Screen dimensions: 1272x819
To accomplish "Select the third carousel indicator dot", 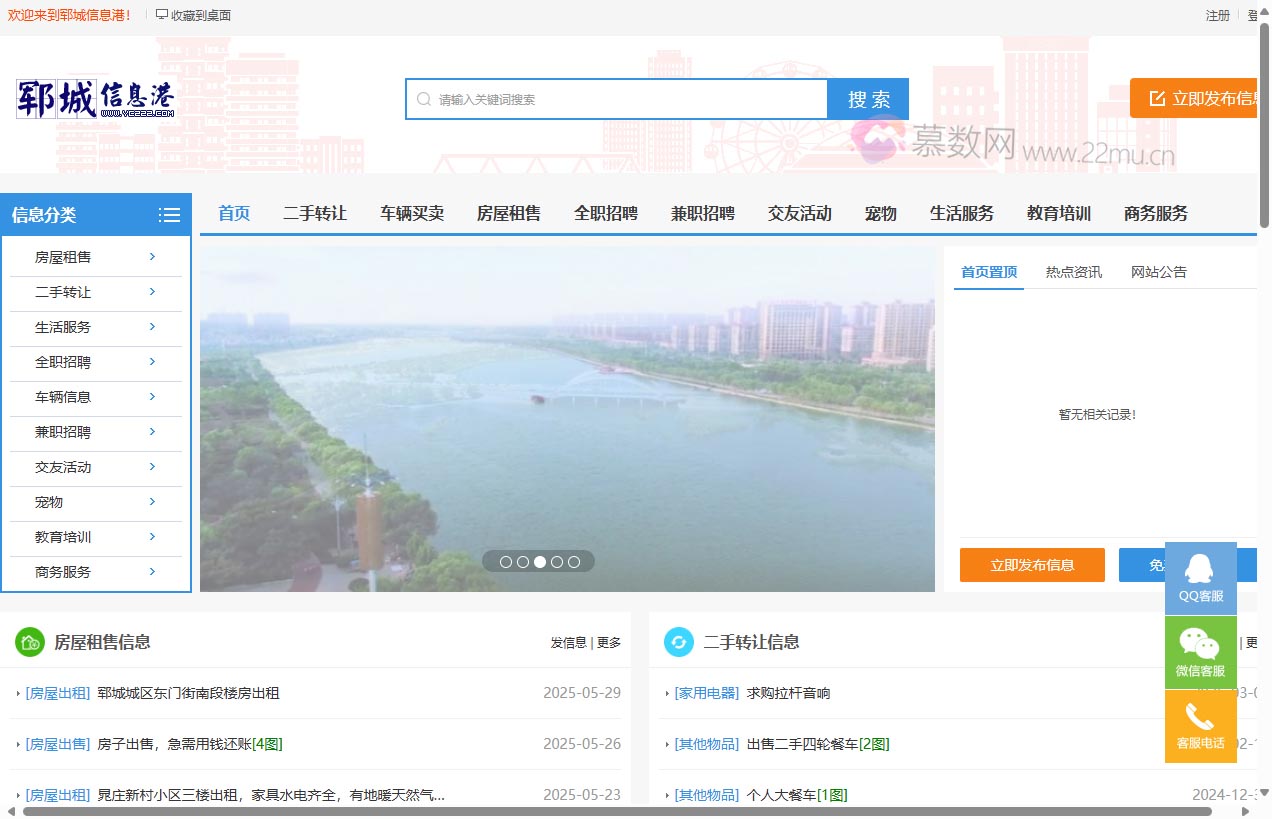I will coord(540,561).
